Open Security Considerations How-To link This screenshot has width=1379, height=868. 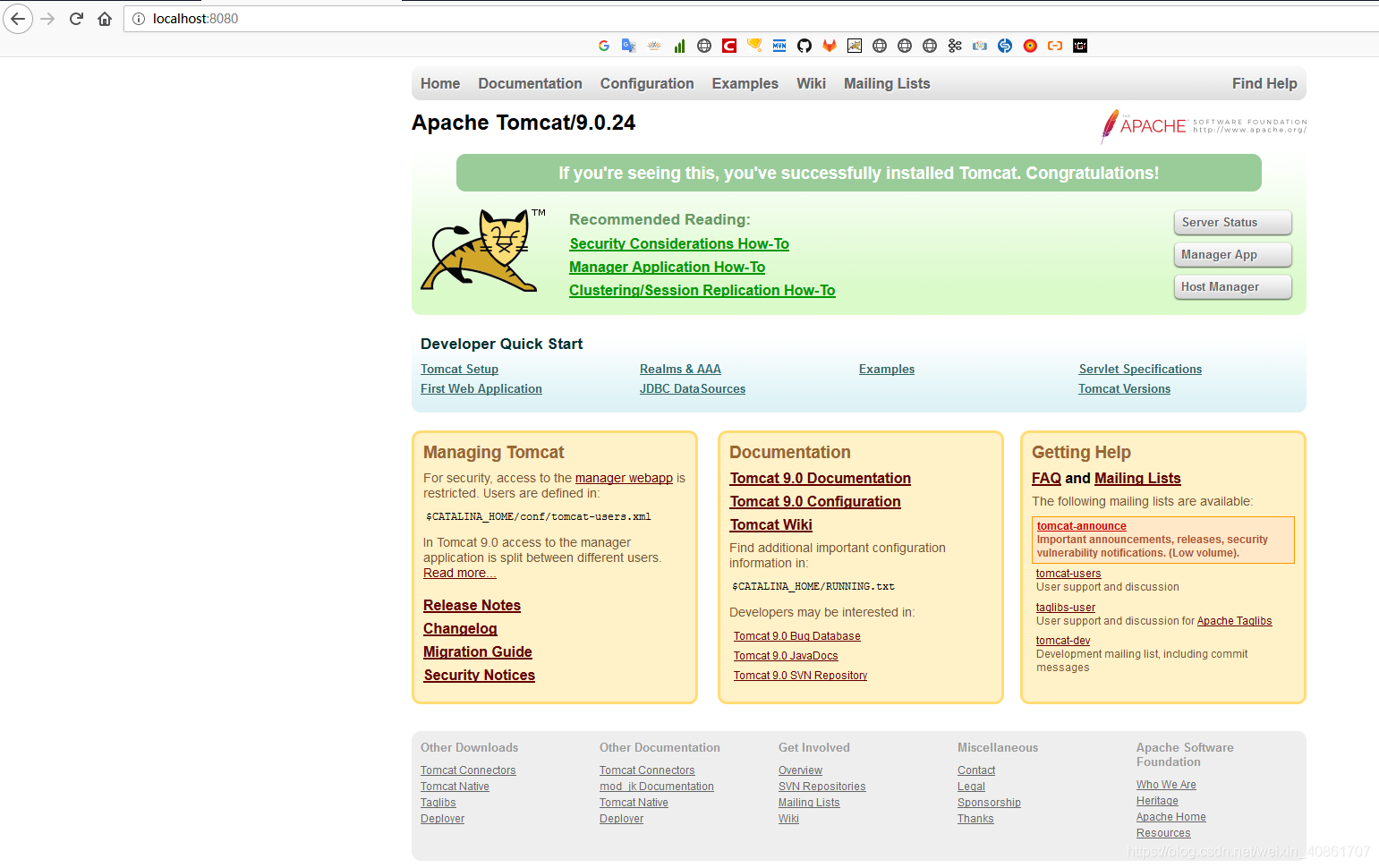click(x=679, y=243)
